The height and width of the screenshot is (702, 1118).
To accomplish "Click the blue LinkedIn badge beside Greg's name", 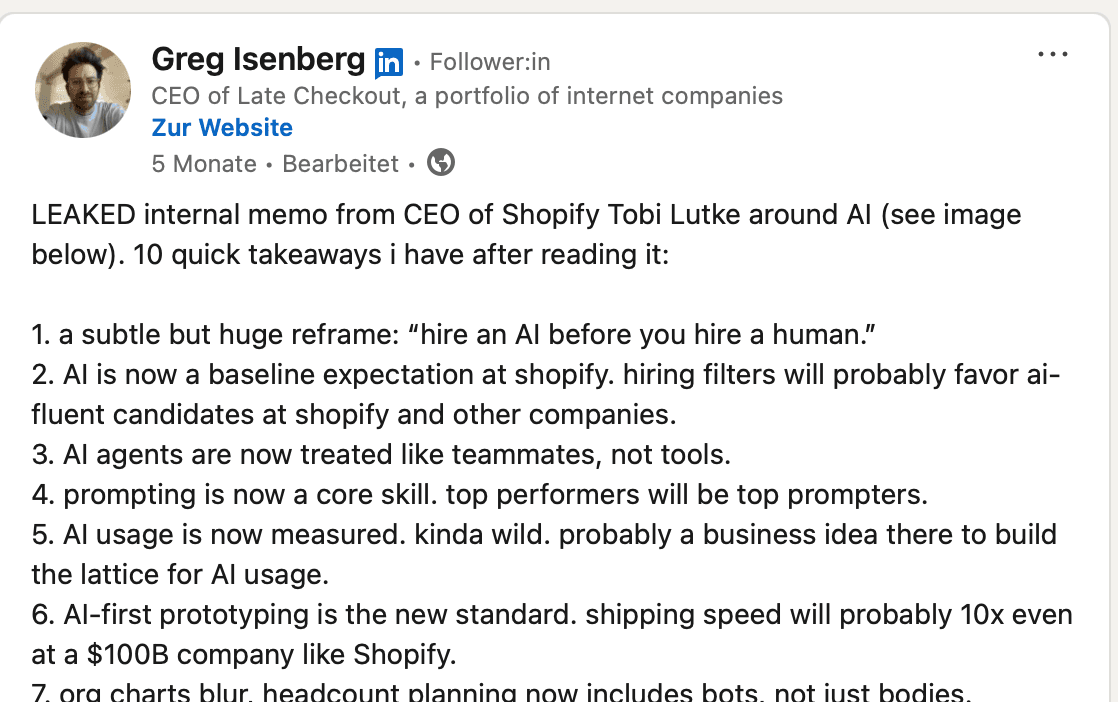I will click(x=389, y=61).
